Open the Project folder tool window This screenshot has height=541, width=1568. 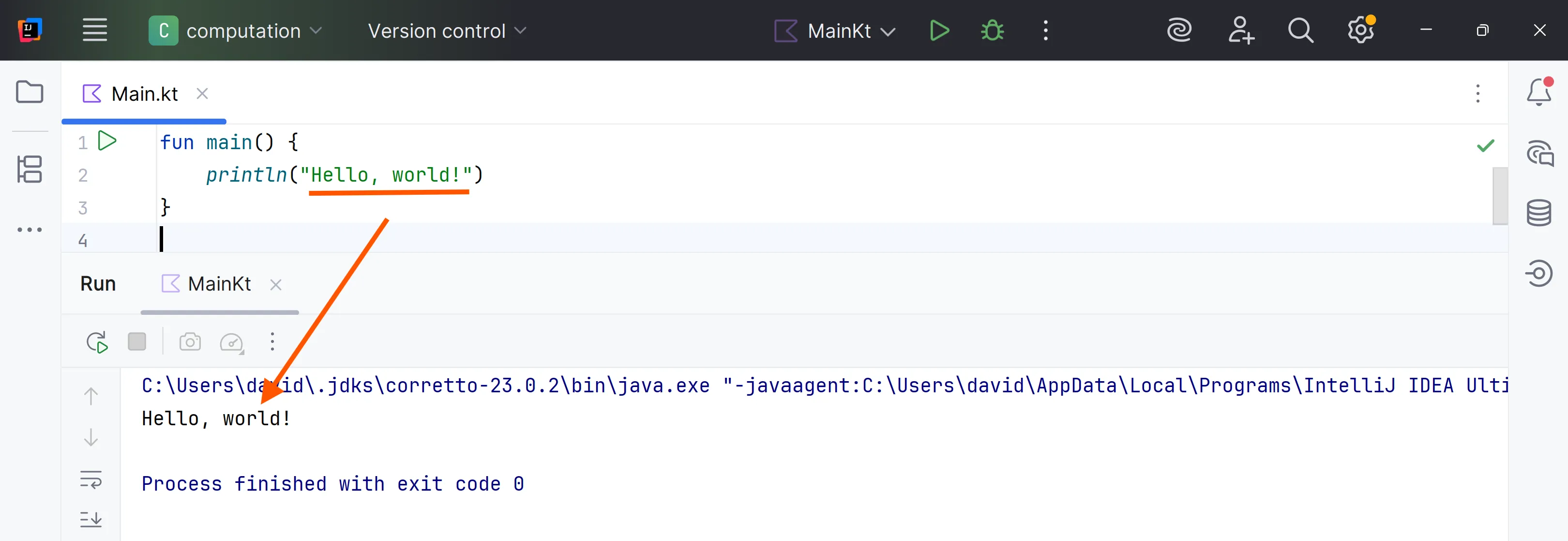pyautogui.click(x=29, y=93)
